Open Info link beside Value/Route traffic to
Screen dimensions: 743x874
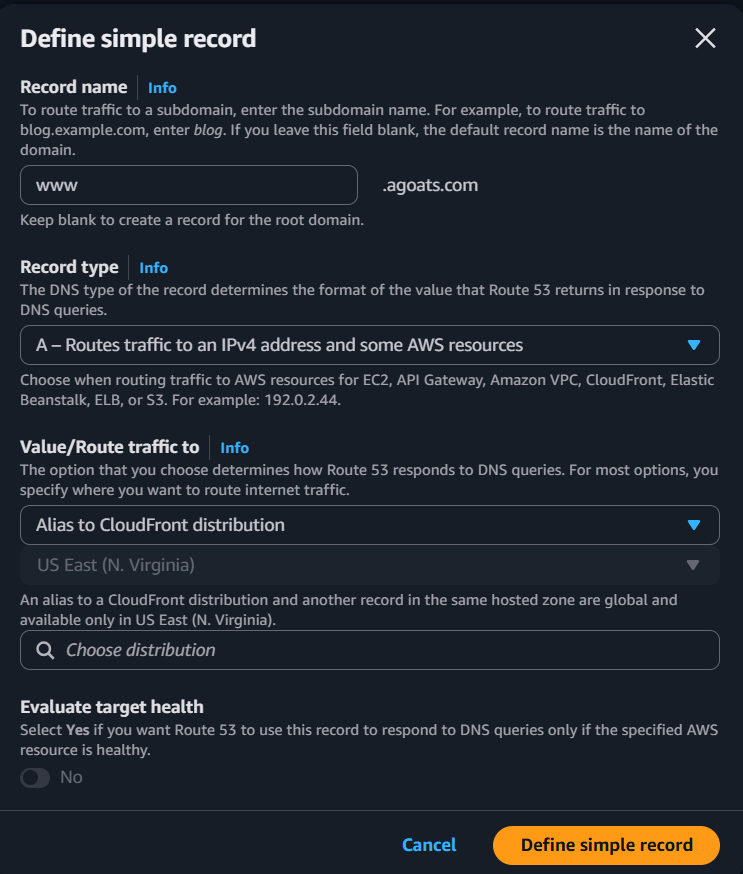[234, 448]
